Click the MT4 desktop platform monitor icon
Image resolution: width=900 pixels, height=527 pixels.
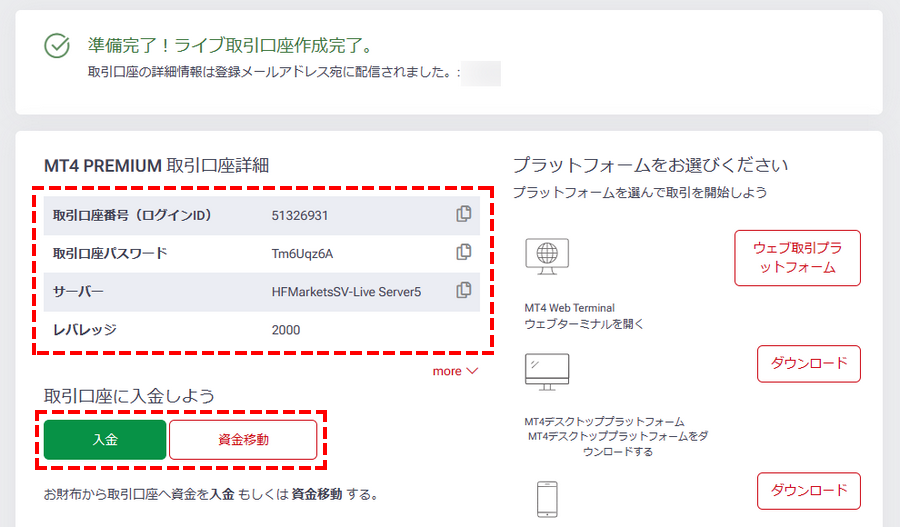[x=547, y=372]
